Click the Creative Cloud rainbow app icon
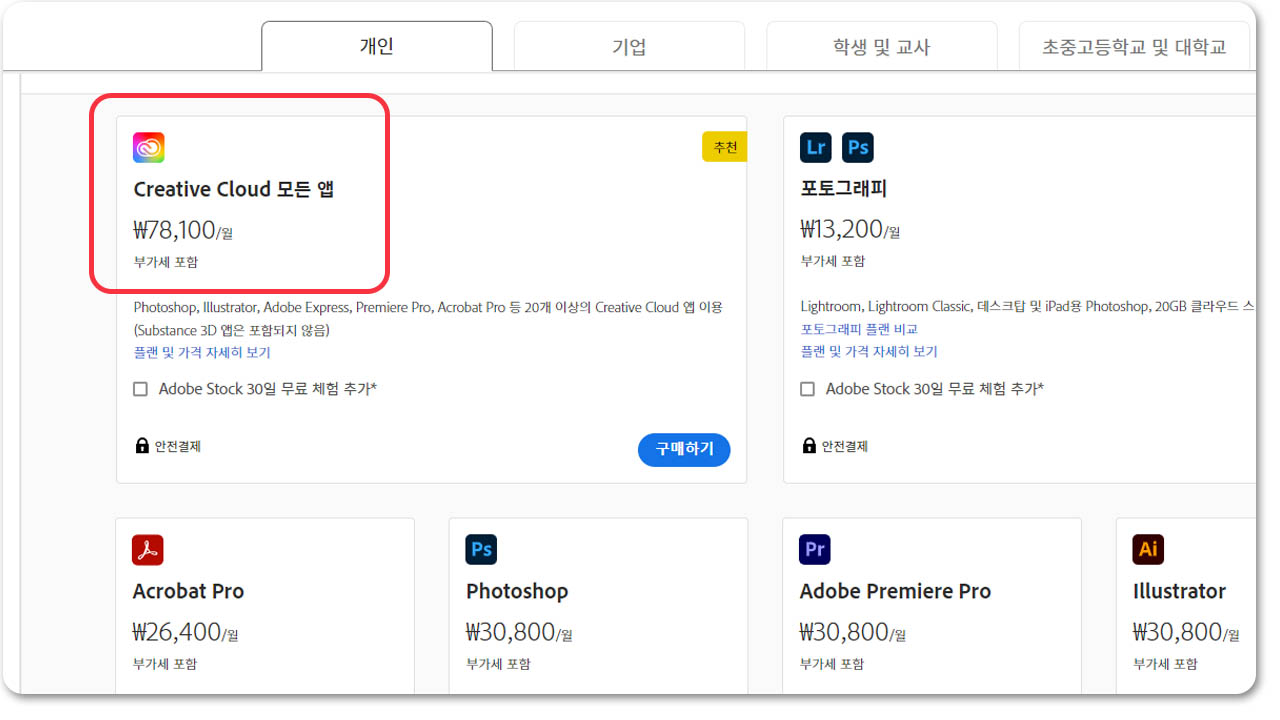The width and height of the screenshot is (1280, 720). [149, 148]
